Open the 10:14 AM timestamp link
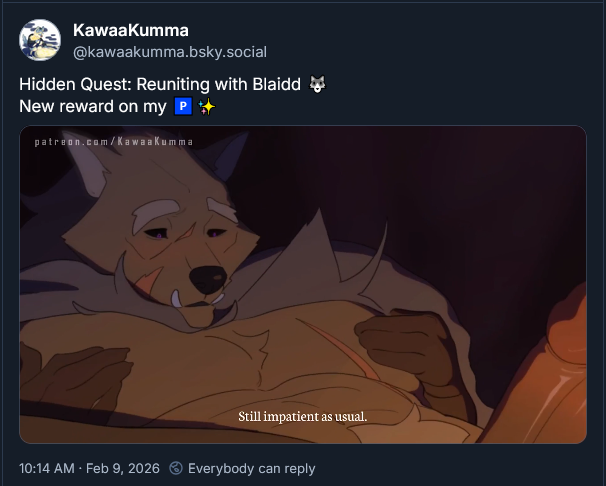This screenshot has height=486, width=606. coord(46,468)
